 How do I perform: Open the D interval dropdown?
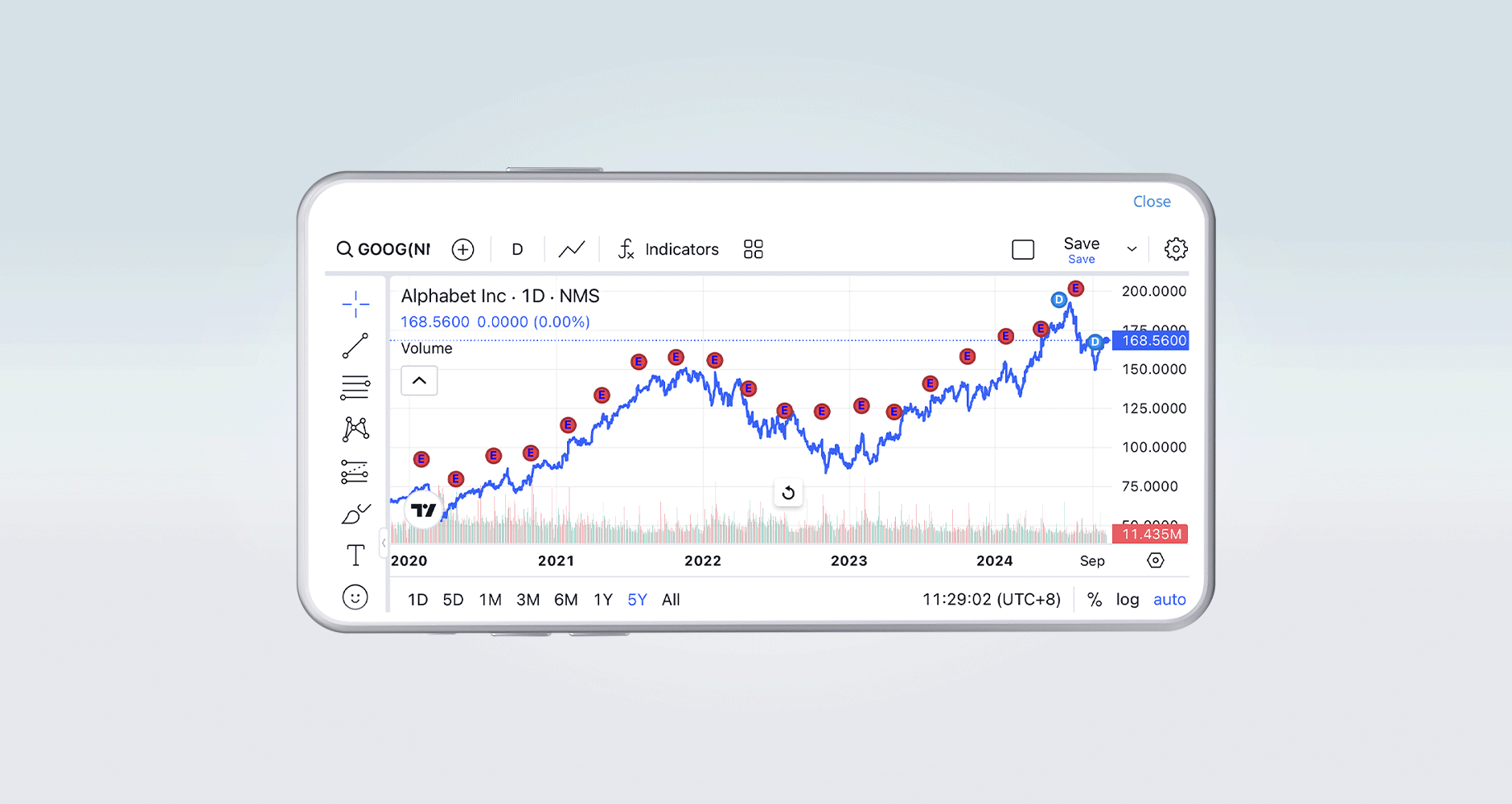point(517,249)
